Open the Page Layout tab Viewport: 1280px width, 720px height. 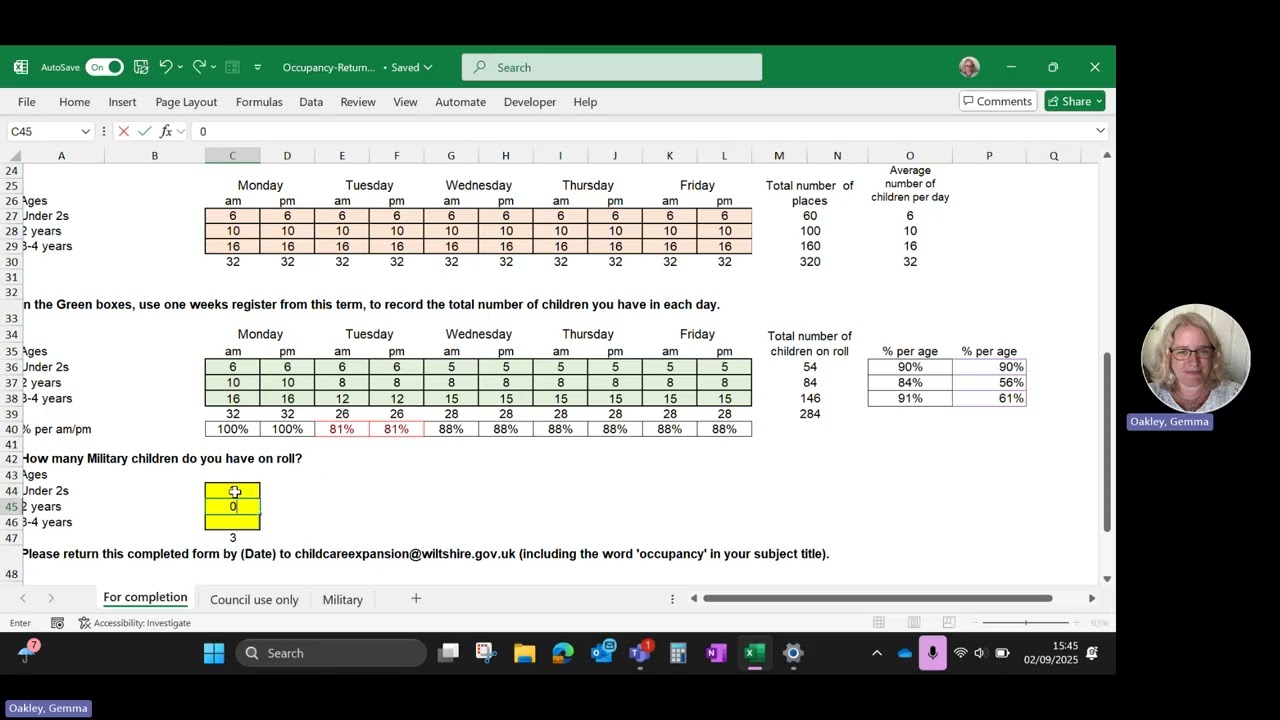186,102
